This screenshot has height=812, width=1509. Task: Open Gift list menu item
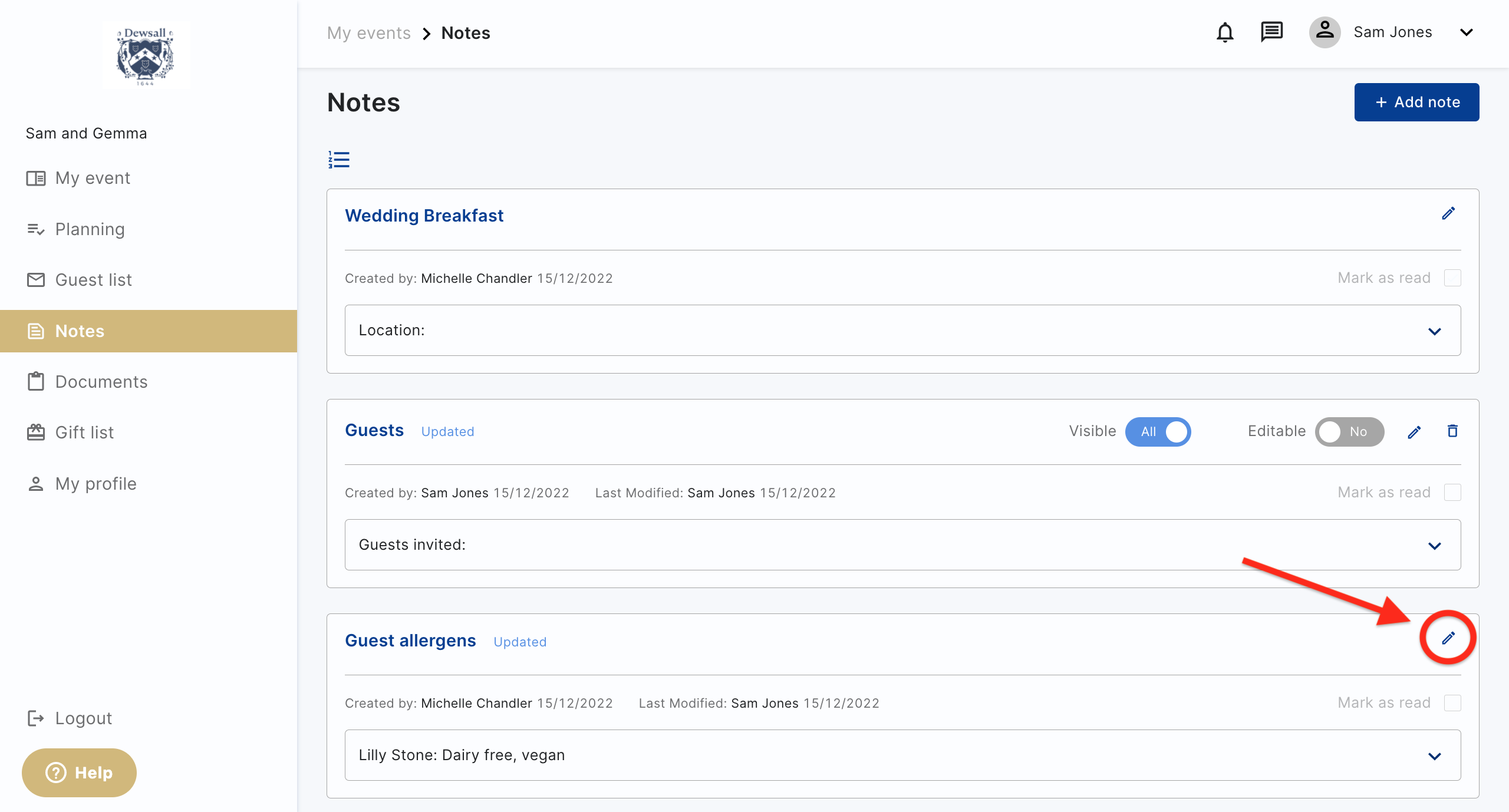pos(149,433)
